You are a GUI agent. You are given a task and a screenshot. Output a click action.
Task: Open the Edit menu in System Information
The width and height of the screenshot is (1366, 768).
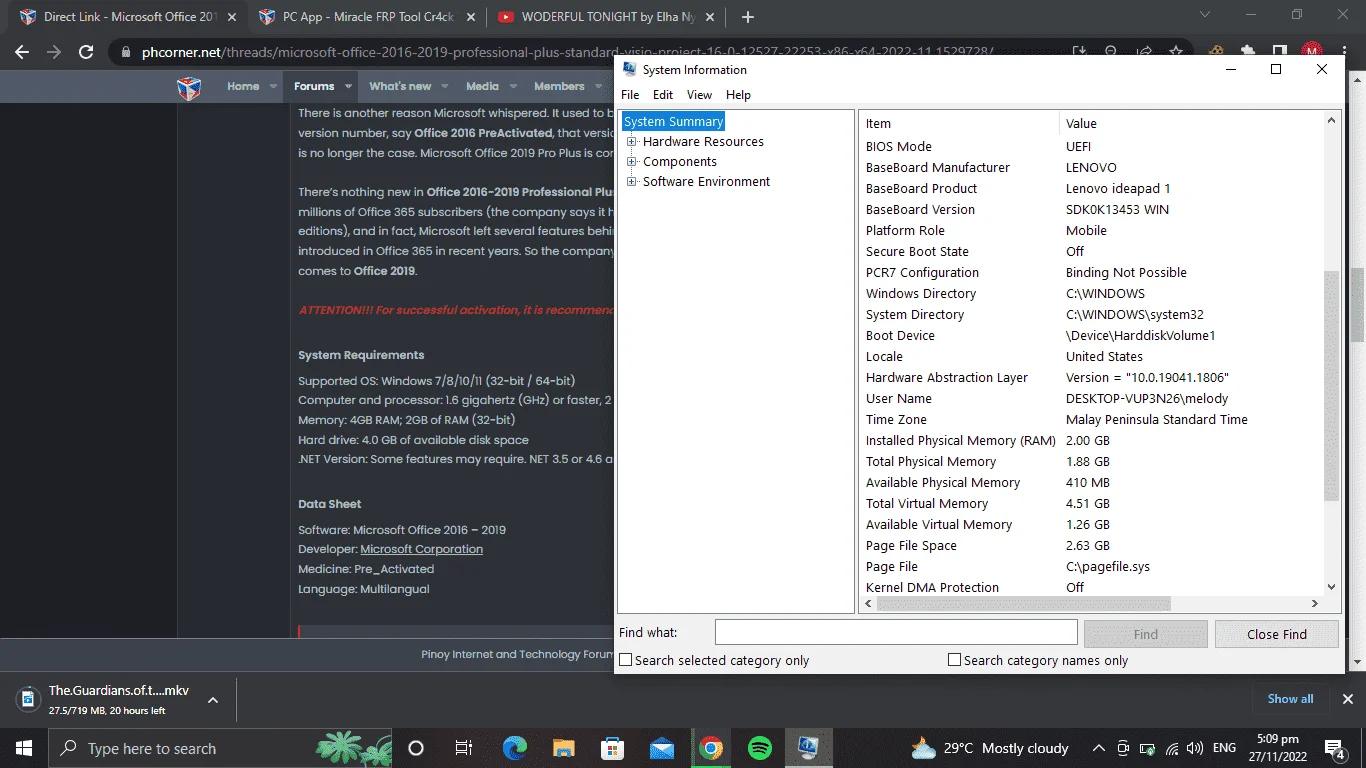663,95
